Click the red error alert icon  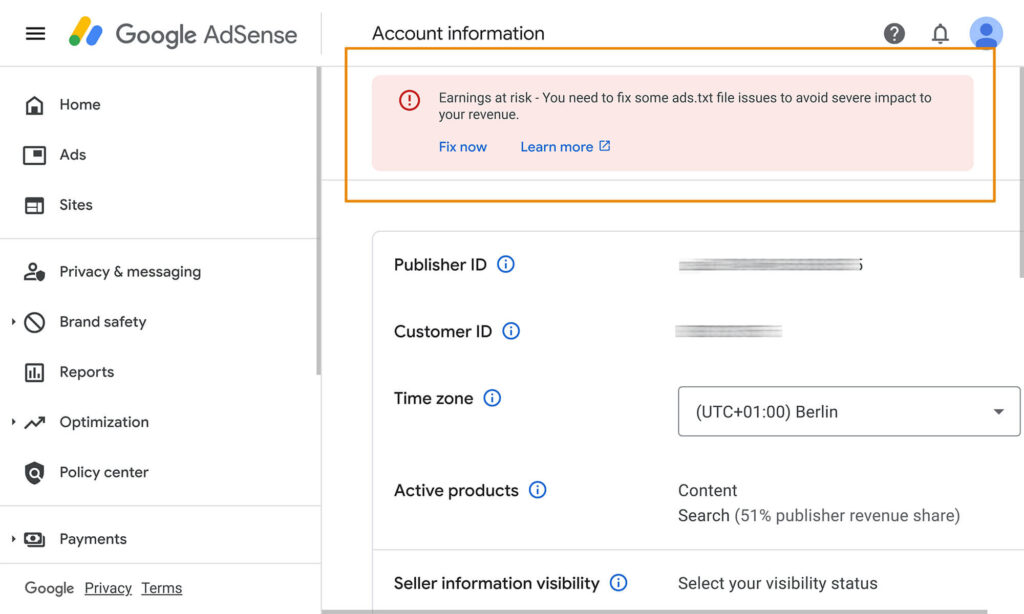pos(409,100)
